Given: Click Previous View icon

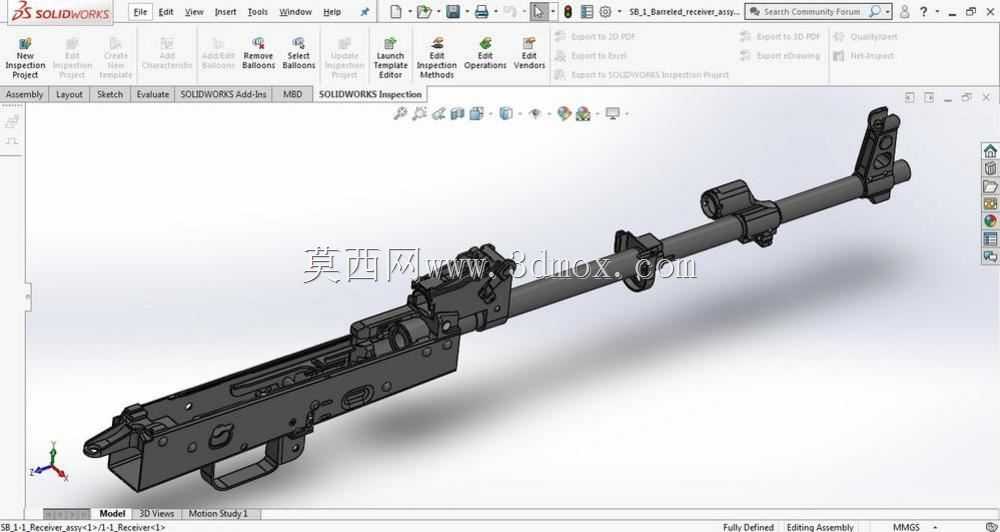Looking at the screenshot, I should pyautogui.click(x=438, y=114).
